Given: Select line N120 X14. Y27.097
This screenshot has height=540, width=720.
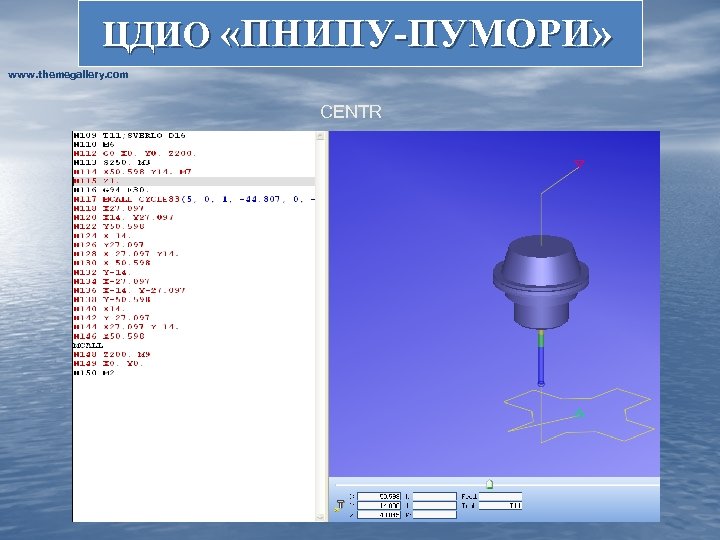Looking at the screenshot, I should point(124,217).
